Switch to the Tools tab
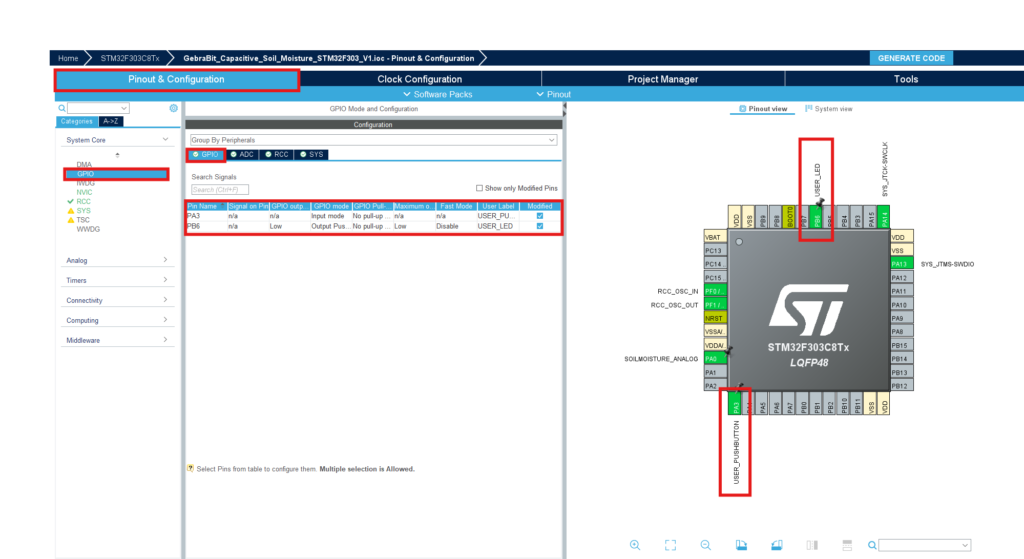 point(905,79)
